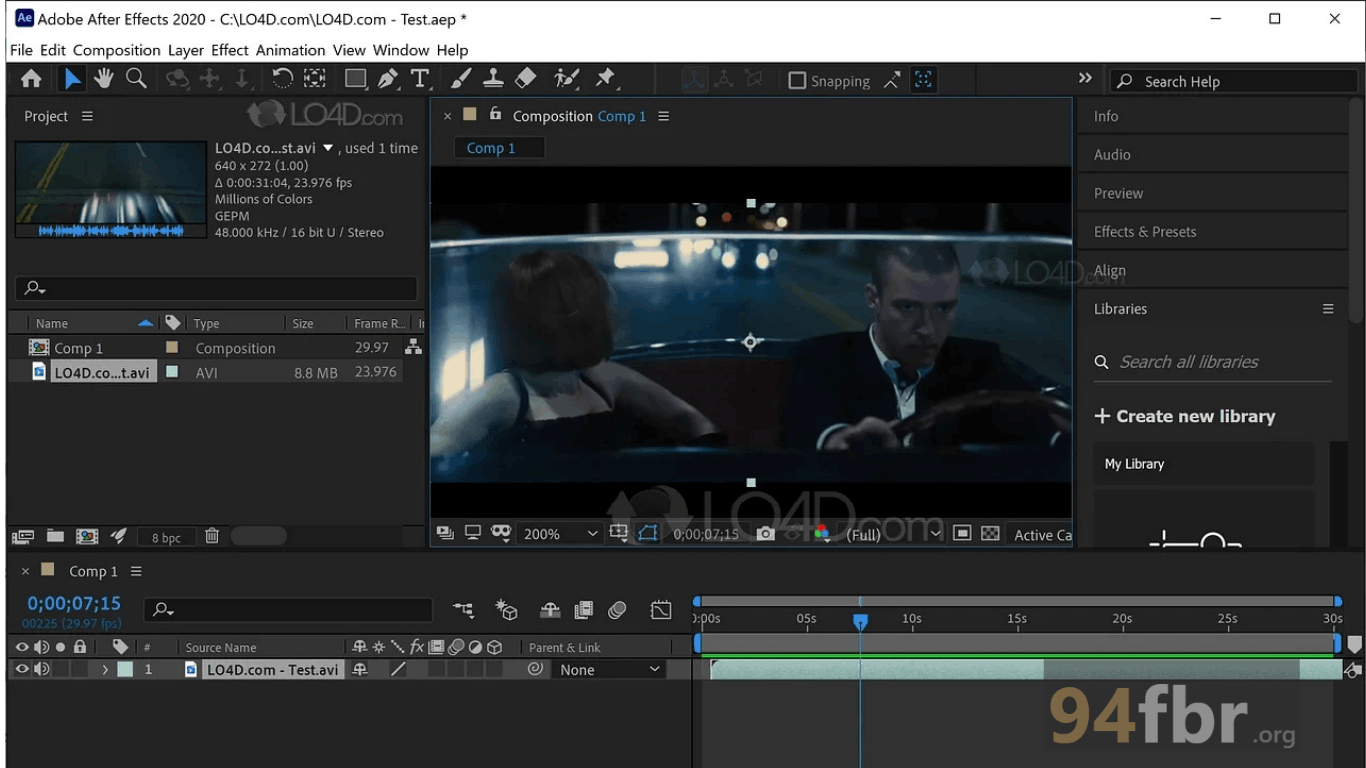Switch to the Comp 1 viewer tab

[499, 148]
